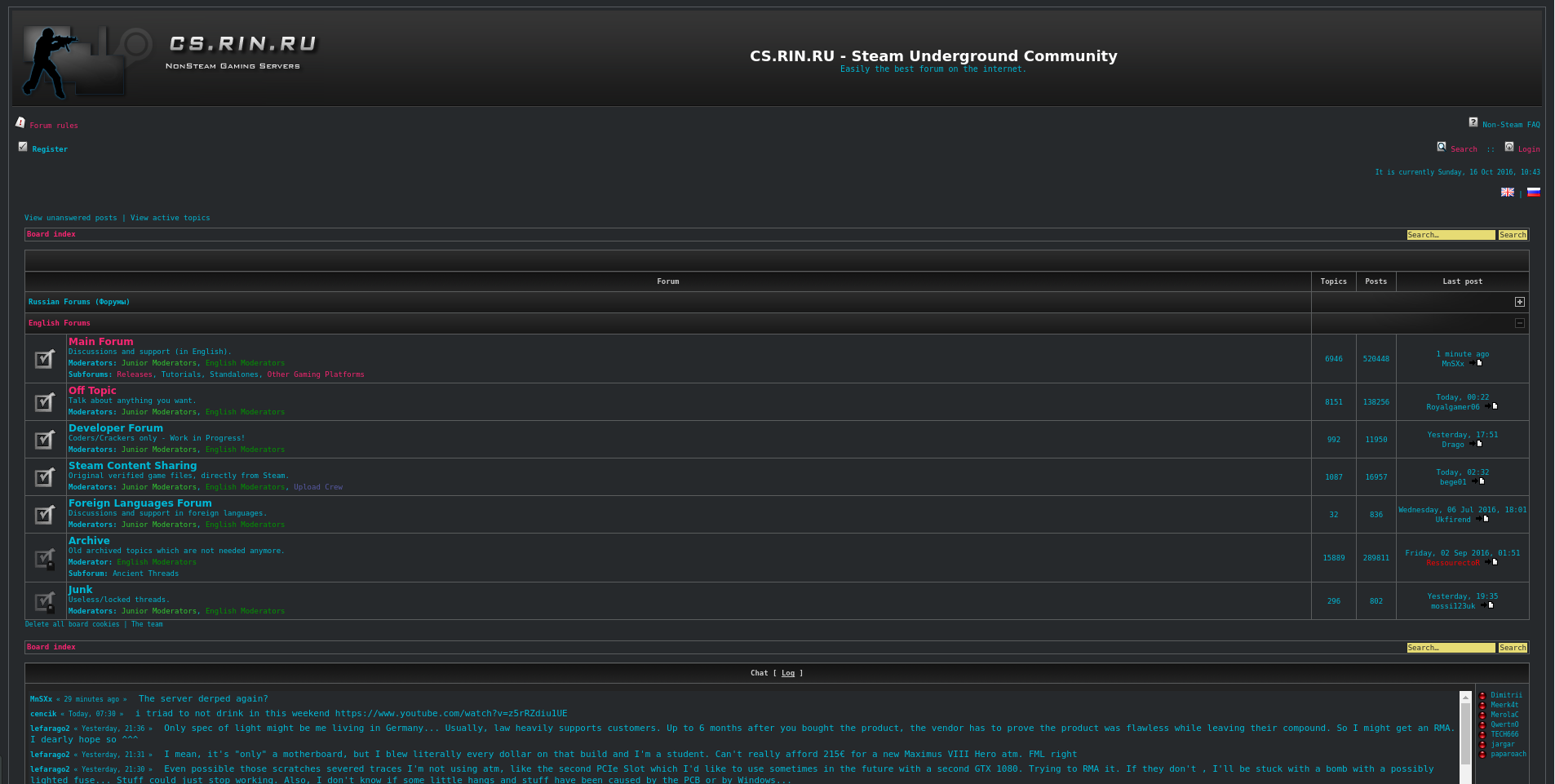View latest post icon beside Drago

coord(1476,444)
